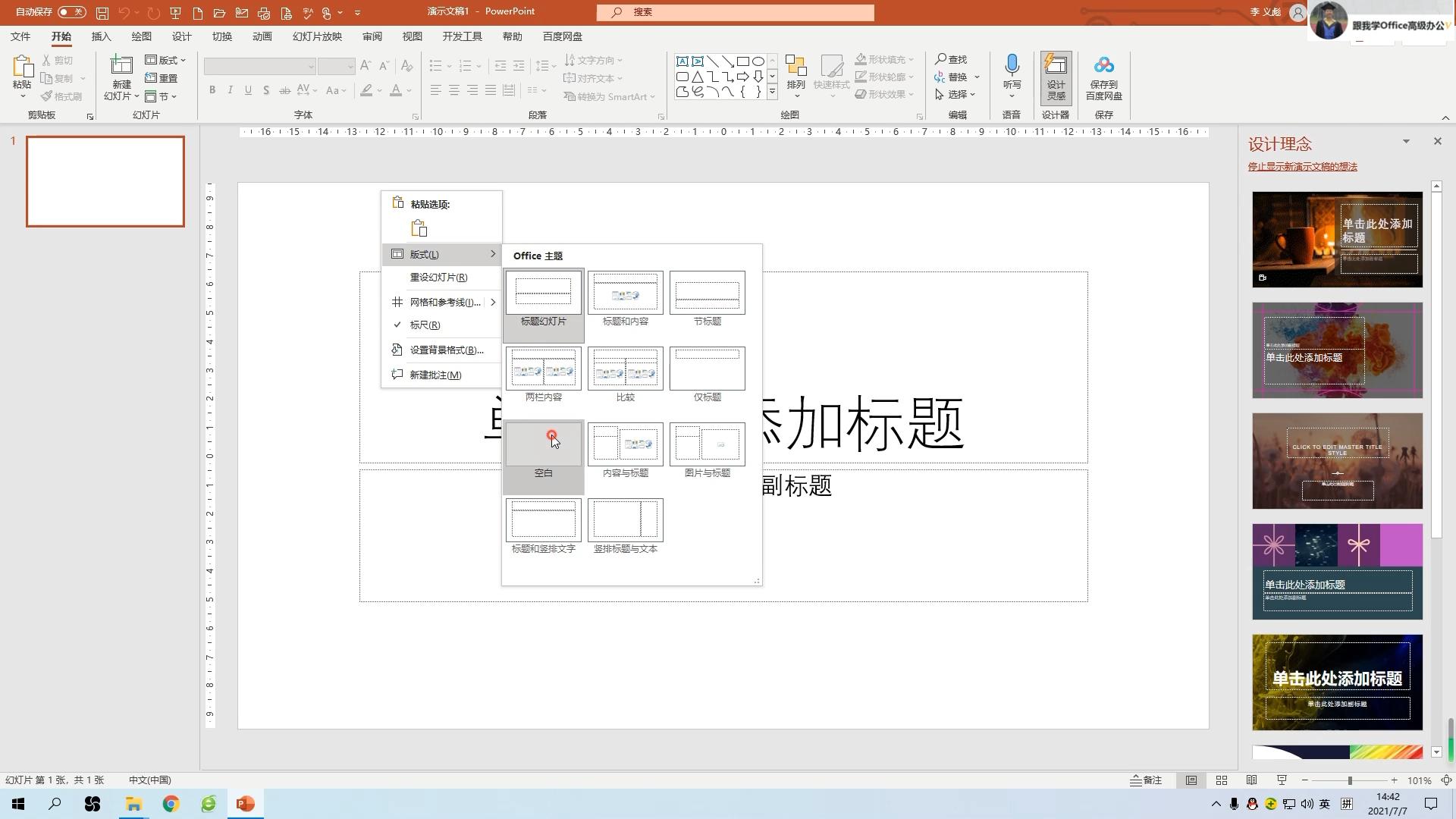This screenshot has height=819, width=1456.
Task: Click the paste option icon in context menu
Action: click(x=419, y=228)
